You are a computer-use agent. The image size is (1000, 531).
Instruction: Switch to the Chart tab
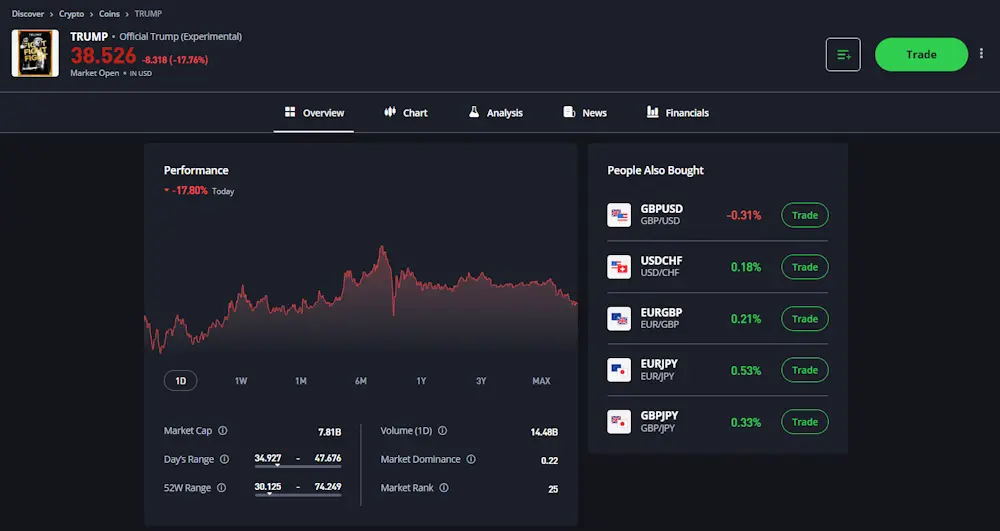pos(406,113)
